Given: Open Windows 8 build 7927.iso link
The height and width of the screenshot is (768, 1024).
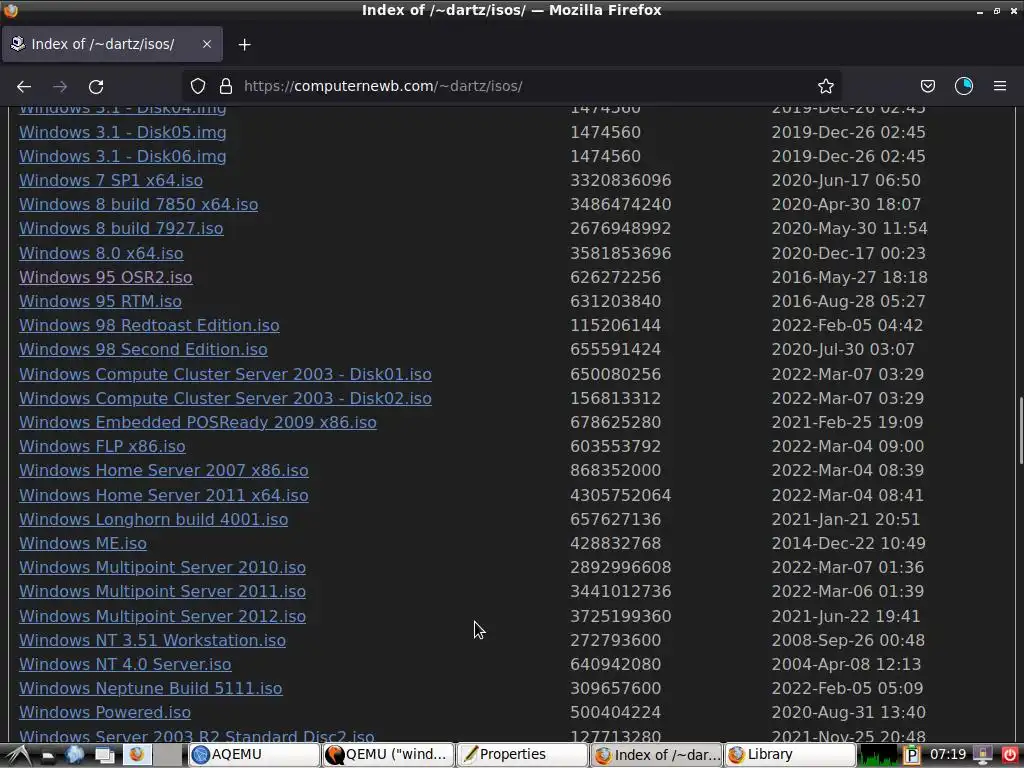Looking at the screenshot, I should coord(121,229).
